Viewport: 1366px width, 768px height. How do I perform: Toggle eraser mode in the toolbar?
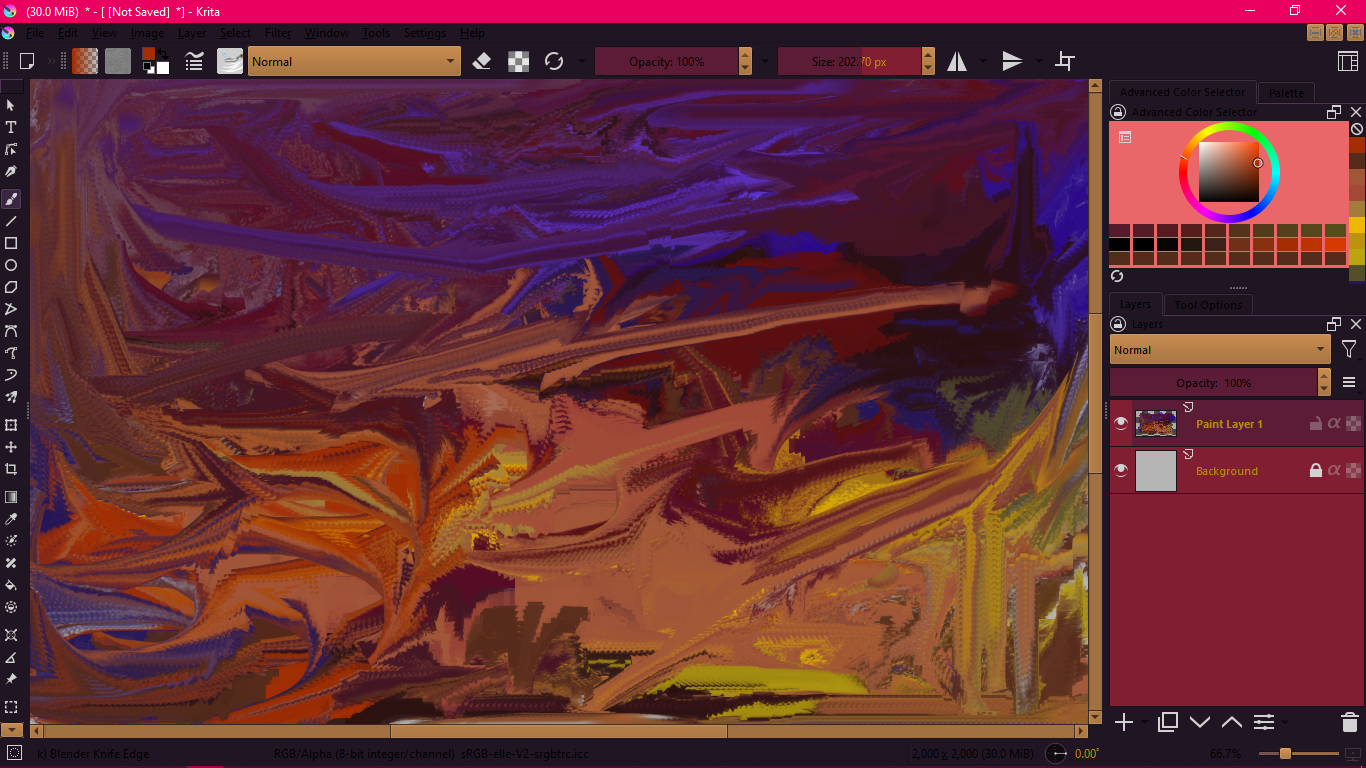click(x=481, y=61)
